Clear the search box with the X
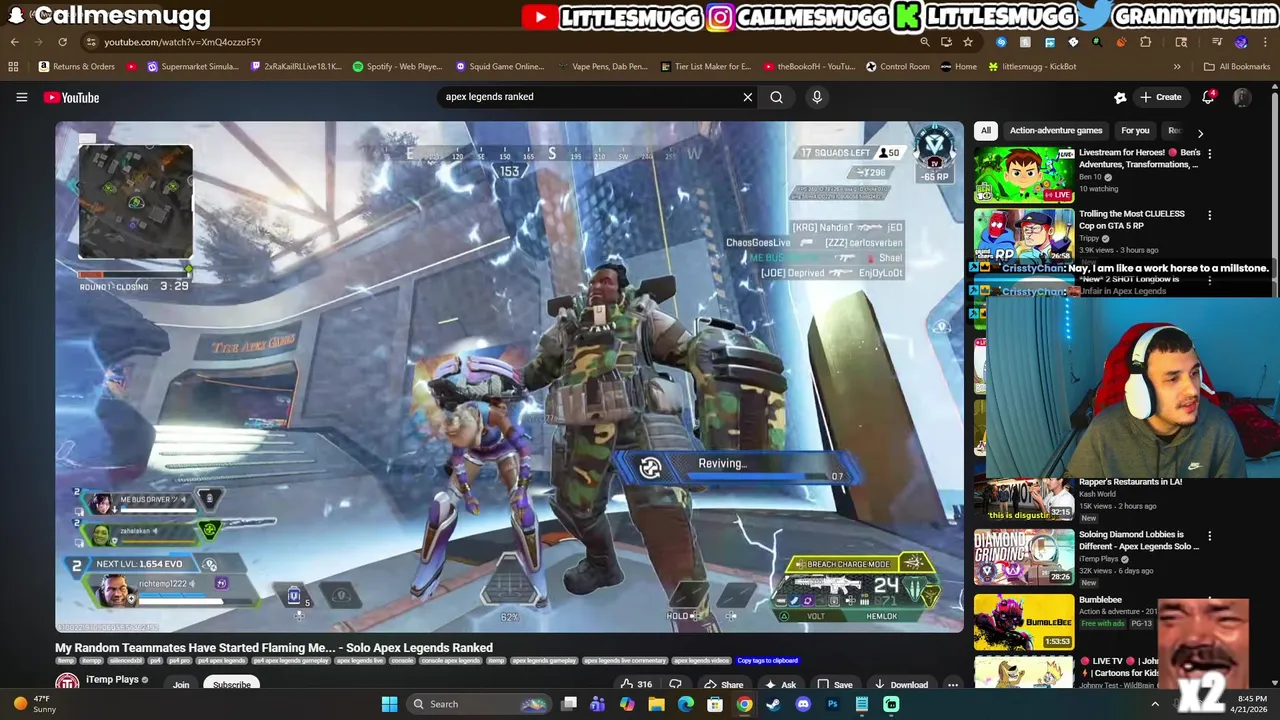1280x720 pixels. tap(747, 97)
